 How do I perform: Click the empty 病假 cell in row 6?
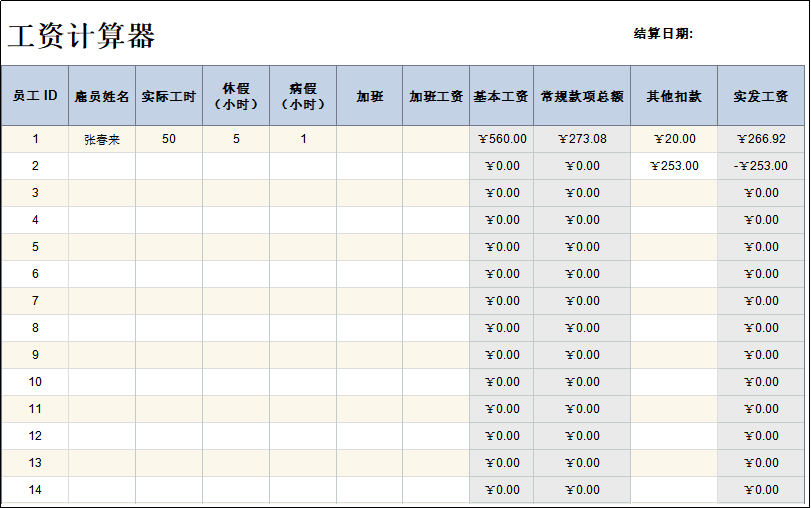click(x=303, y=274)
